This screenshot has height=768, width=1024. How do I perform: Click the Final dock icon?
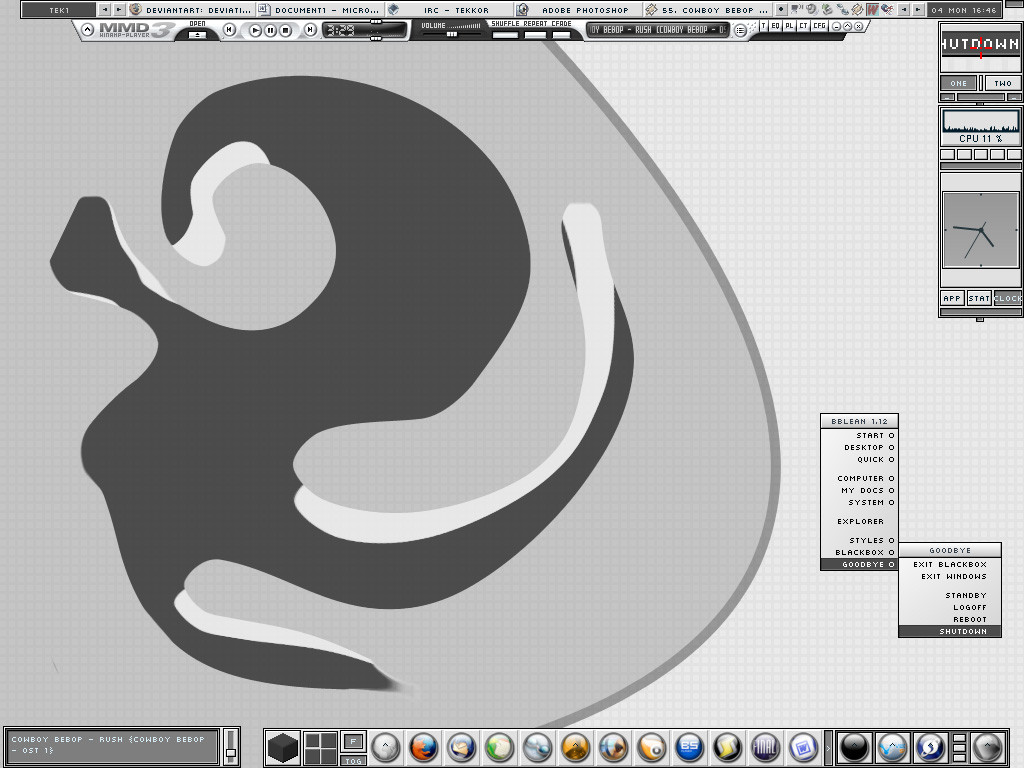[x=765, y=747]
